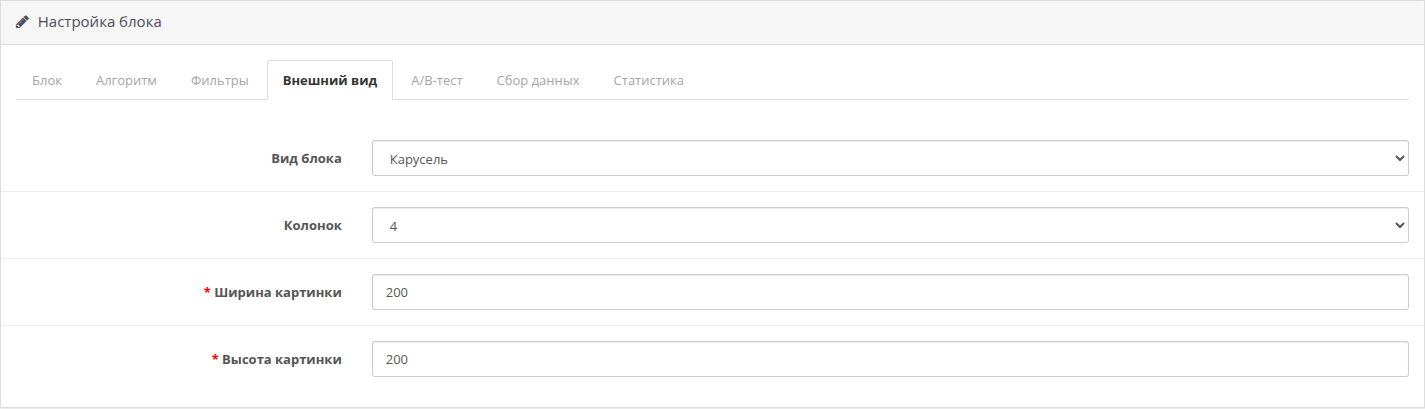Click the Ширина картинки label text
The image size is (1425, 409).
coord(278,292)
